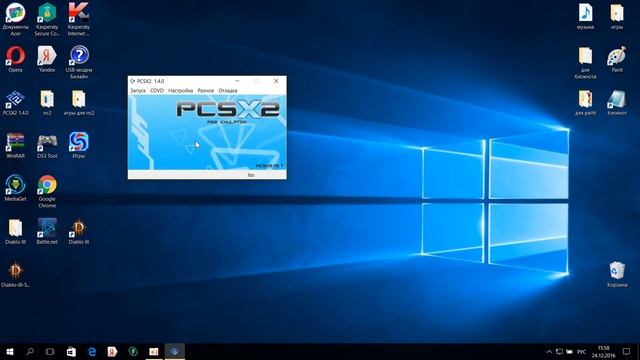
Task: Select the блокнот desktop shortcut
Action: click(x=617, y=102)
